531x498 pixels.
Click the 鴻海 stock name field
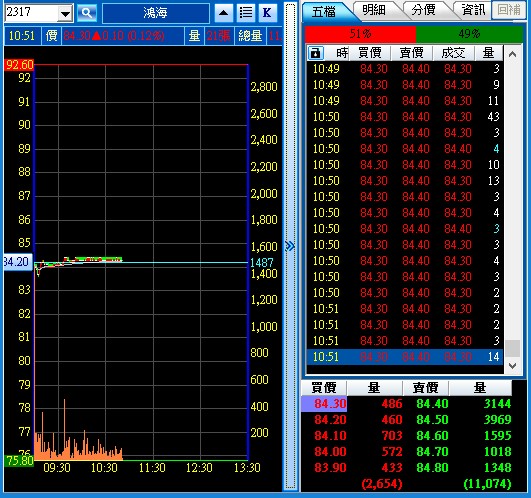point(155,13)
